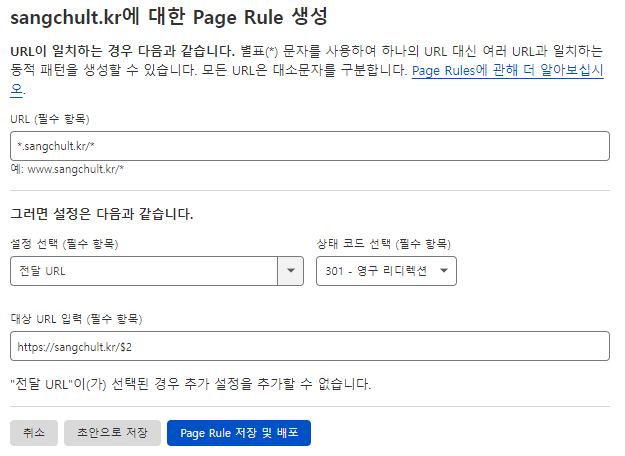Click the label 대상 URL 입력 (필수 항목)
Screen dimensions: 625x456
[x=76, y=319]
